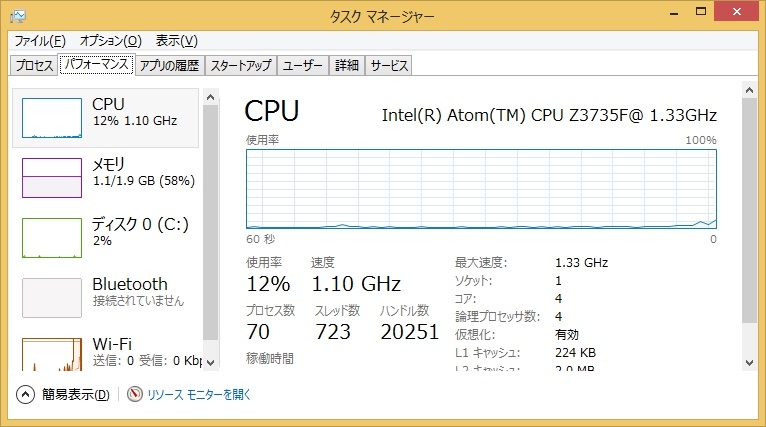Open the 表示(V) menu

coord(176,41)
